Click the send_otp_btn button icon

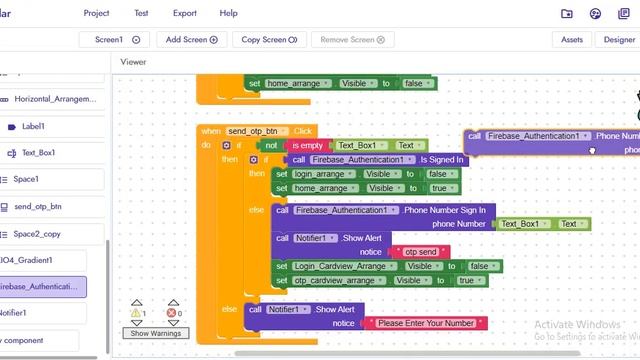point(4,207)
